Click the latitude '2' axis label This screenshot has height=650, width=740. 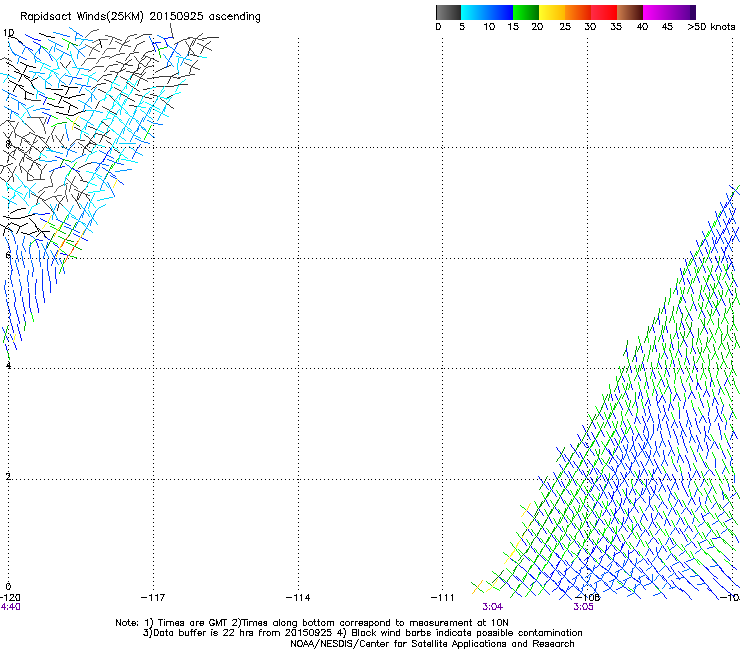[x=8, y=476]
